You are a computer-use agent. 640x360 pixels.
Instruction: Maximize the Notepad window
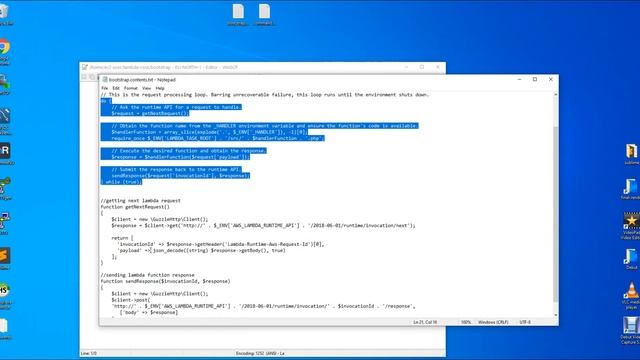pyautogui.click(x=535, y=79)
